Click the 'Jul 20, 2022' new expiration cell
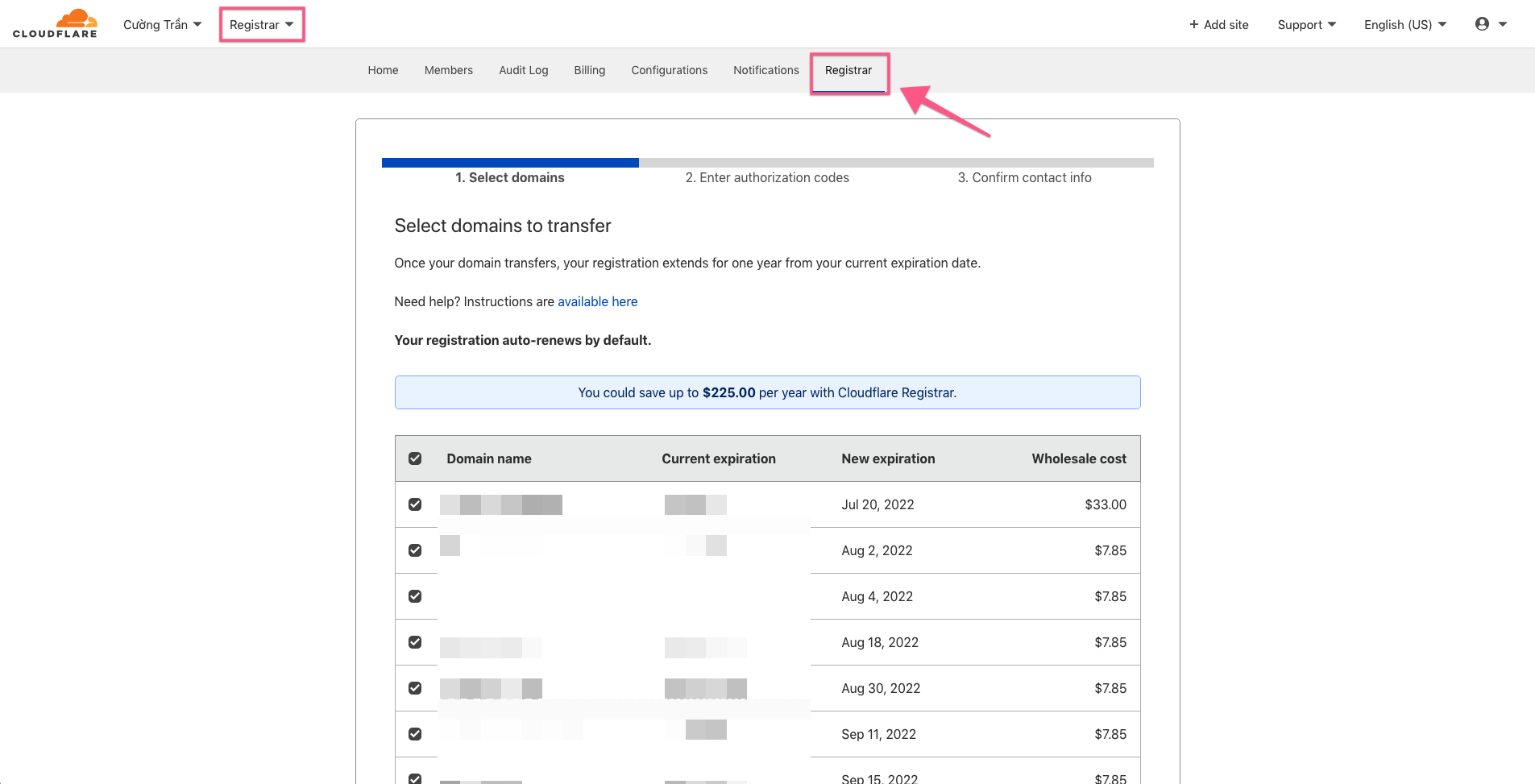The height and width of the screenshot is (784, 1535). [877, 504]
